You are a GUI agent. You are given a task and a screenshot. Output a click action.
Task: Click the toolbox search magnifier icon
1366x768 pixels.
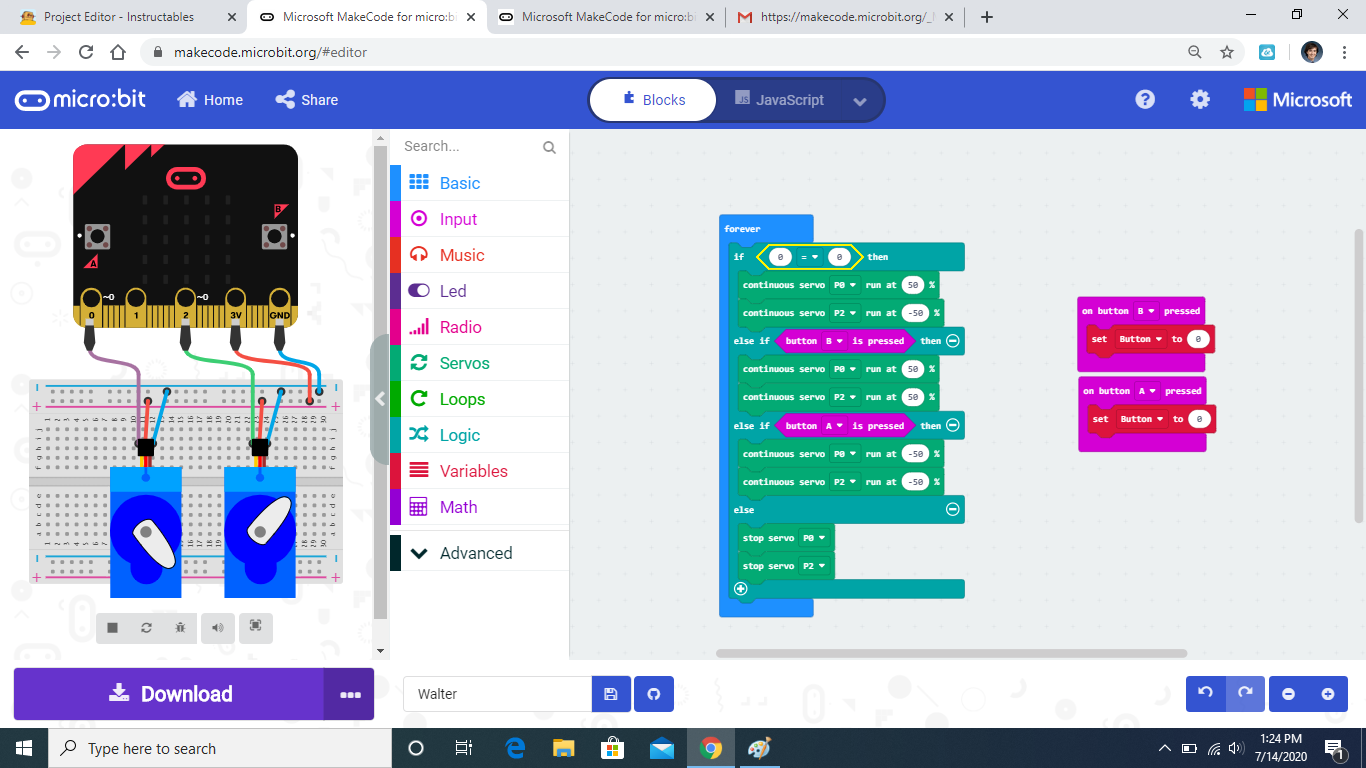click(x=549, y=147)
